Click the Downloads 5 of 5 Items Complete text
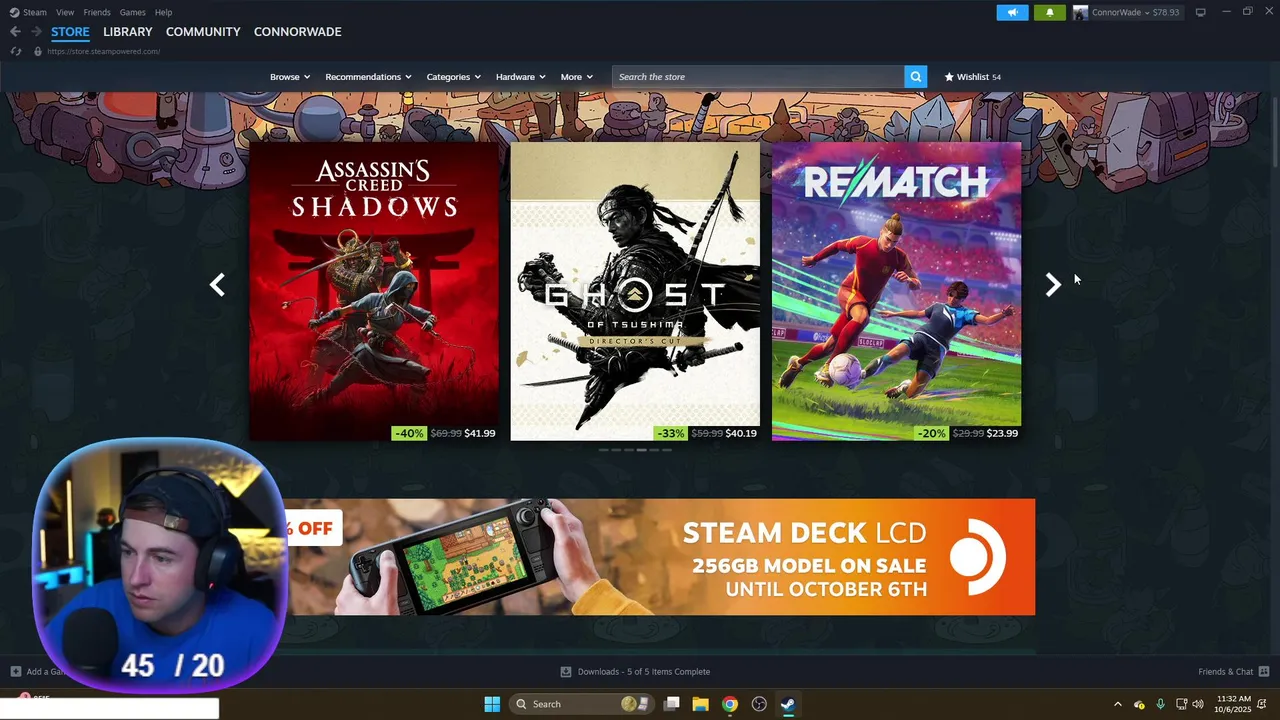This screenshot has height=720, width=1280. click(644, 672)
